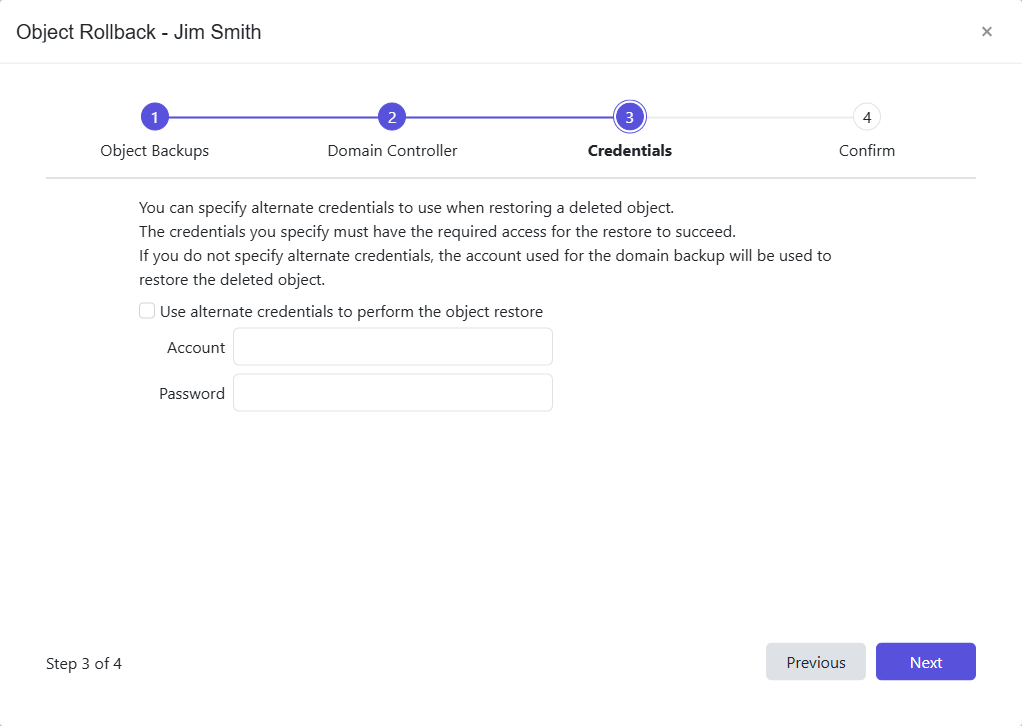
Task: Click inside the Password input field
Action: pyautogui.click(x=392, y=392)
